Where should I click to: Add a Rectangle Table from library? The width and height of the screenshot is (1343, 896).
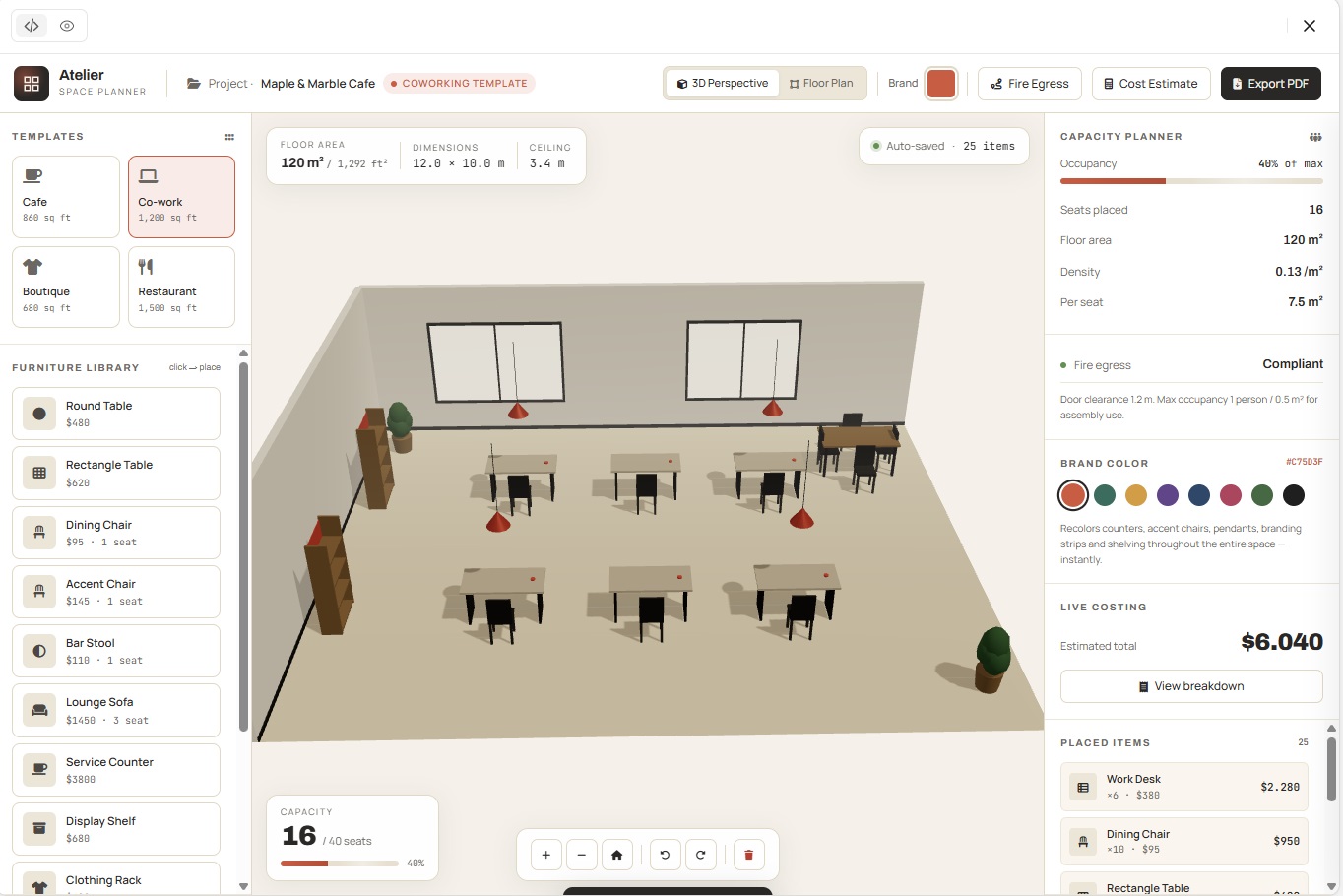[x=116, y=473]
